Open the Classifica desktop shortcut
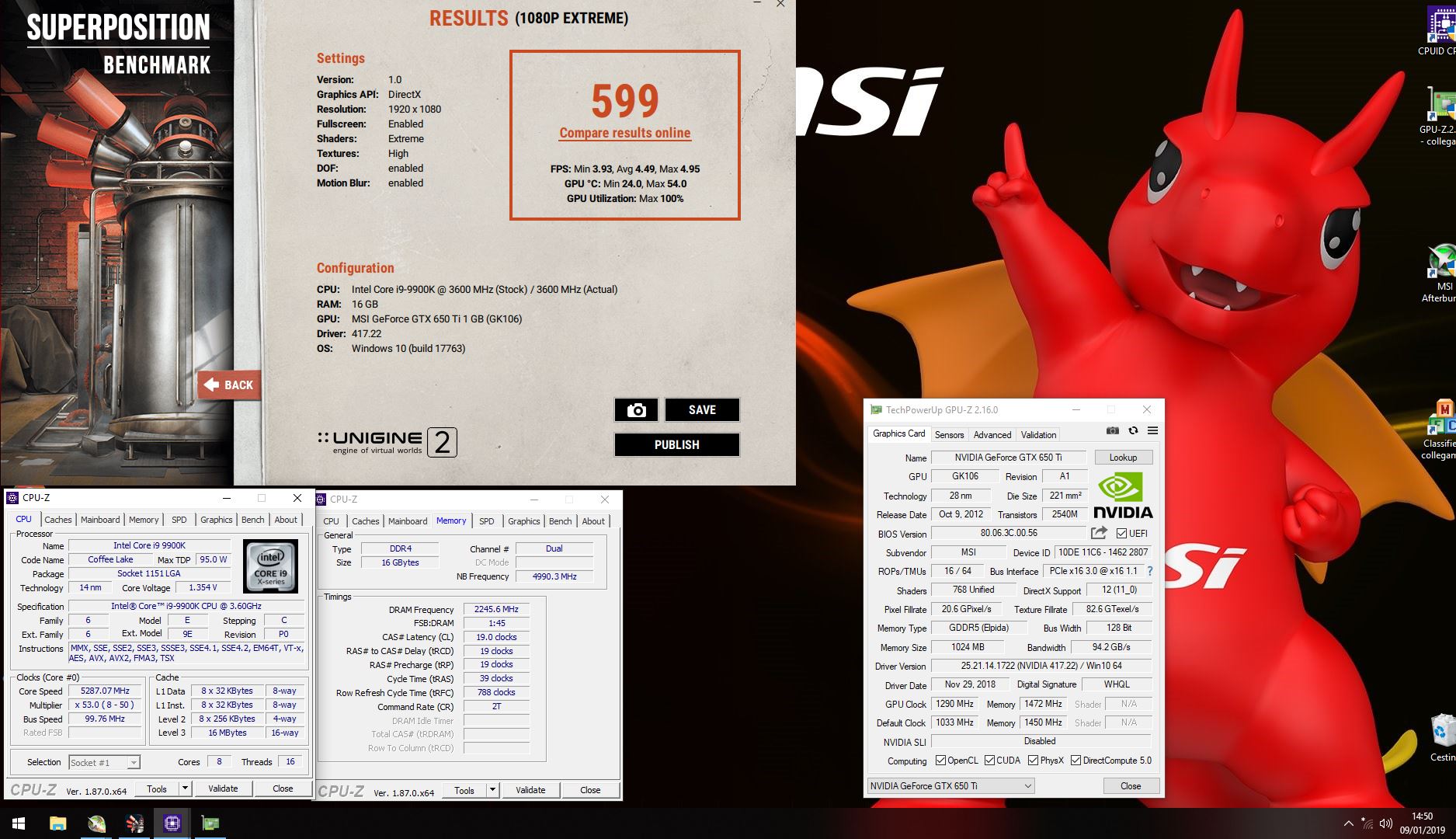This screenshot has height=839, width=1456. click(1440, 429)
